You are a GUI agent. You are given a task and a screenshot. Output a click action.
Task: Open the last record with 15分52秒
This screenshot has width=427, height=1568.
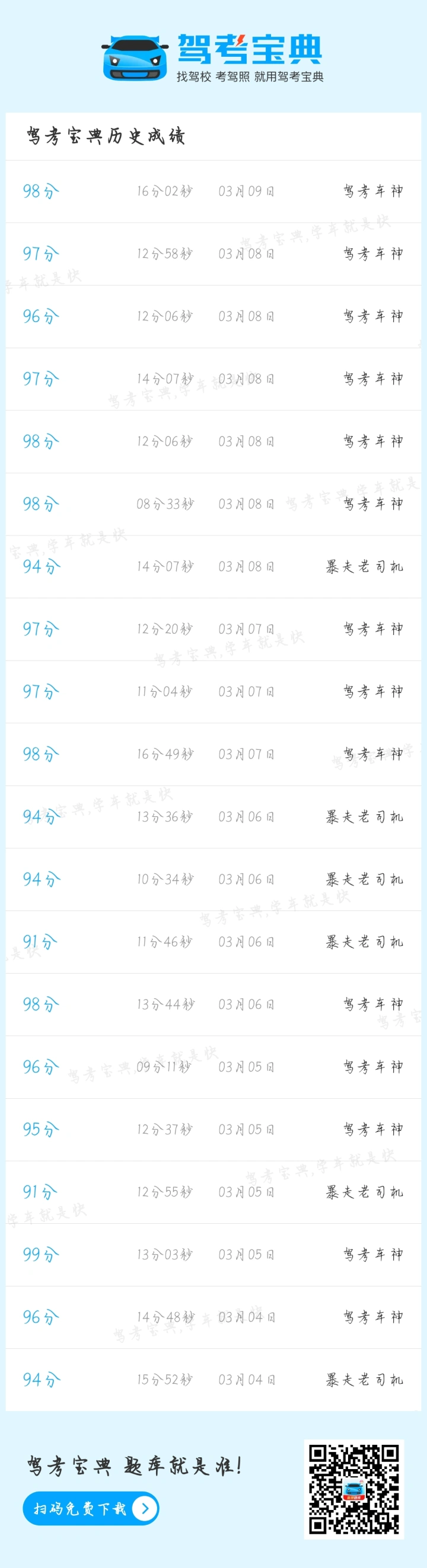pos(213,1379)
